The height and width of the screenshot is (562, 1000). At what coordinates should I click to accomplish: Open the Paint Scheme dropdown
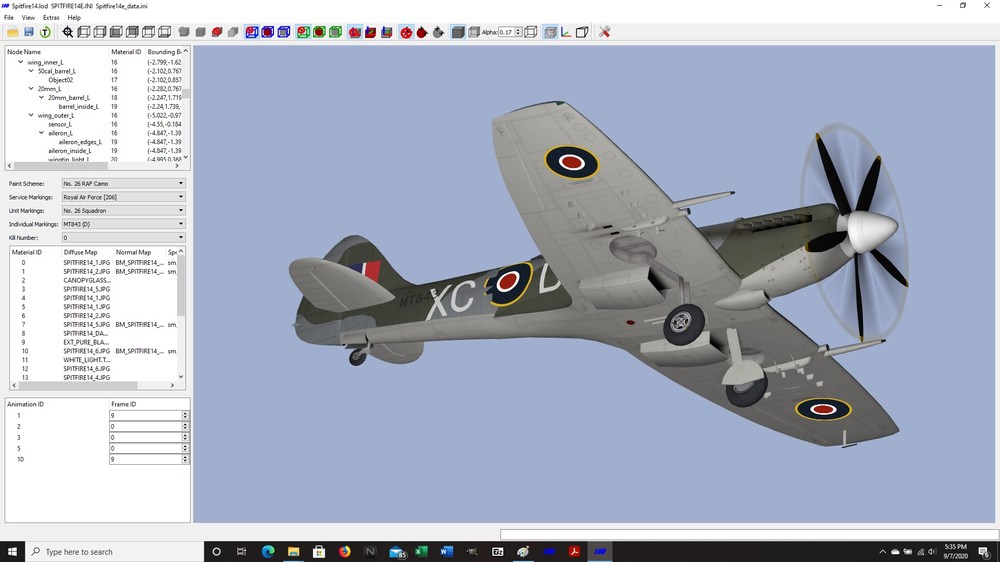(x=123, y=184)
